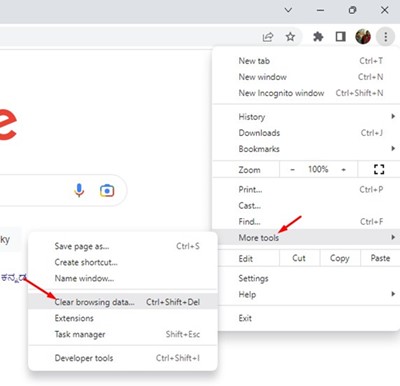Search by image with camera icon
This screenshot has height=386, width=400.
107,191
